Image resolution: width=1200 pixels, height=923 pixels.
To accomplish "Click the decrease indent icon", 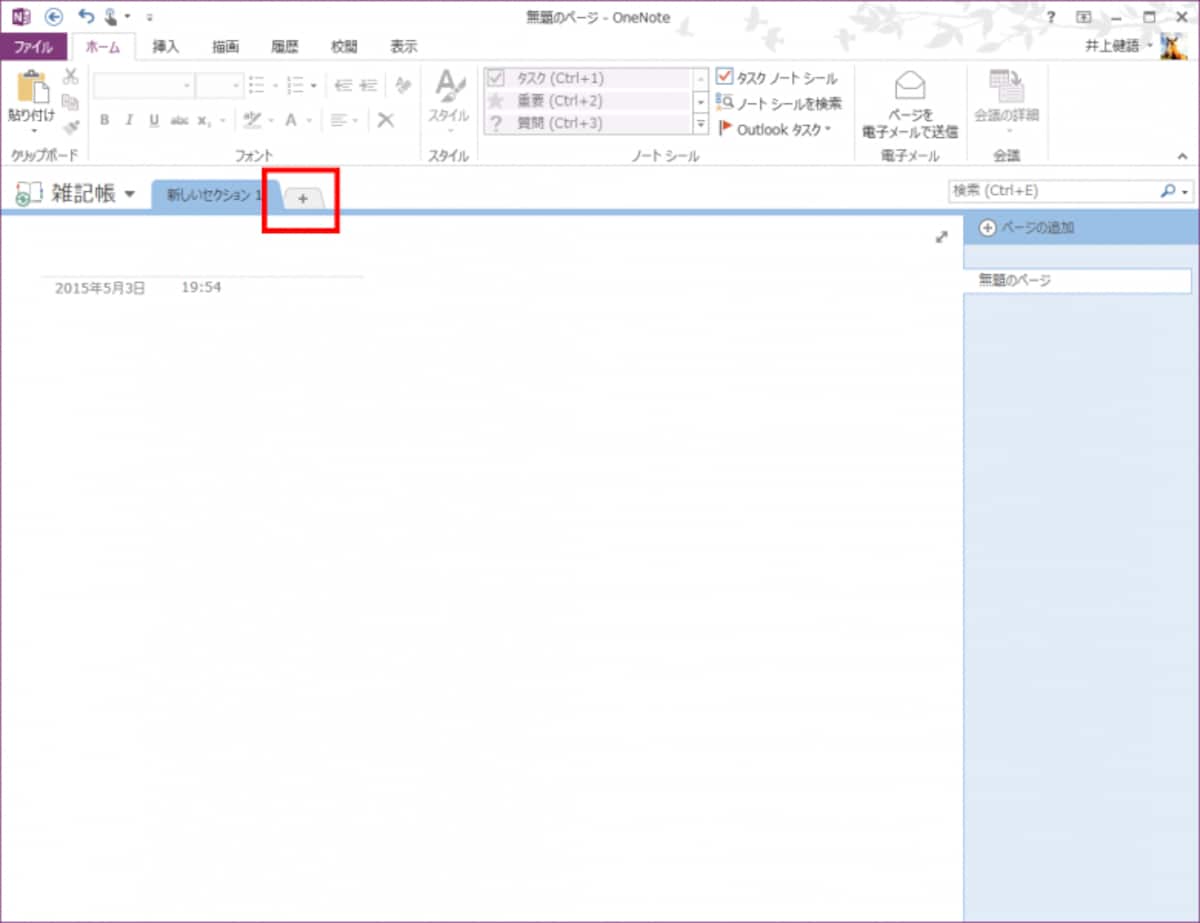I will click(x=344, y=86).
